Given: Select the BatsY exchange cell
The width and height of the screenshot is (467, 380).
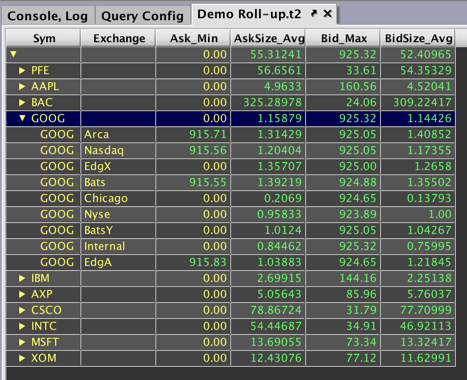Looking at the screenshot, I should click(x=118, y=230).
